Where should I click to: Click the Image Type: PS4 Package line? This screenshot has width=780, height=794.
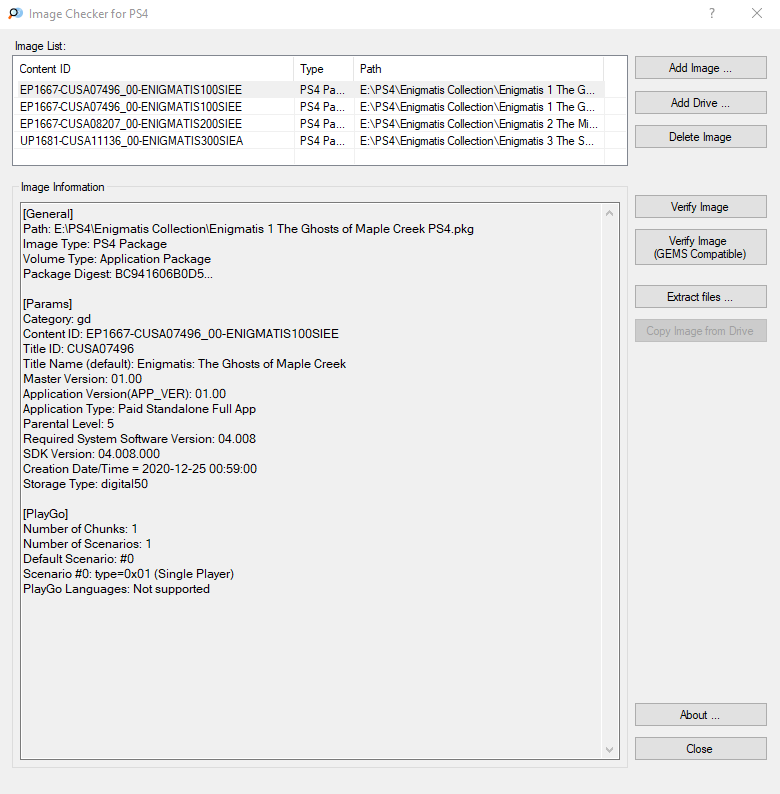tap(95, 244)
